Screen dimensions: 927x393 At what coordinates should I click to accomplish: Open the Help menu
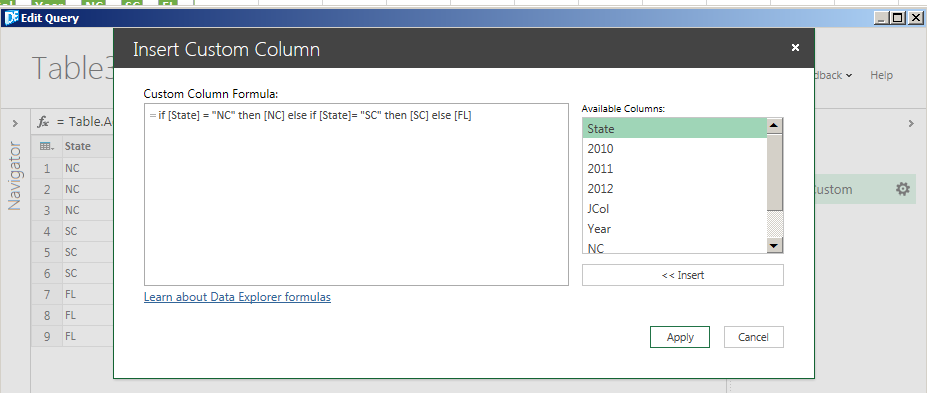(881, 75)
